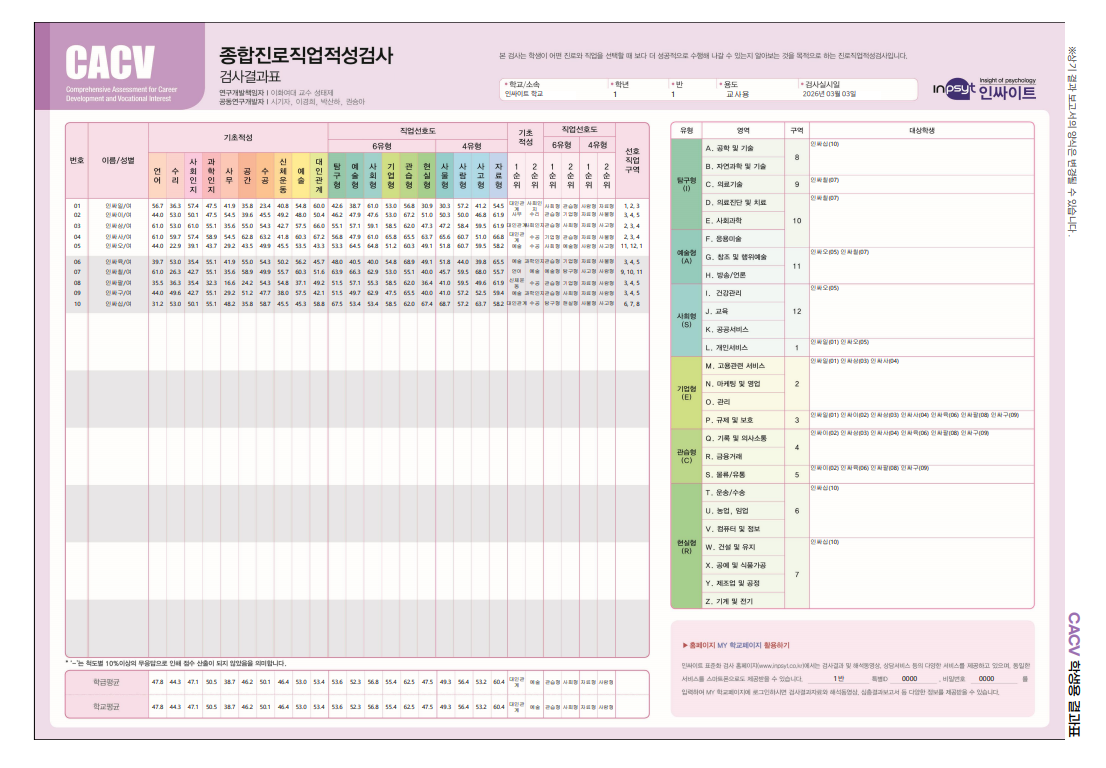The width and height of the screenshot is (1106, 768).
Task: Click the CACV logo in the header
Action: (x=110, y=62)
